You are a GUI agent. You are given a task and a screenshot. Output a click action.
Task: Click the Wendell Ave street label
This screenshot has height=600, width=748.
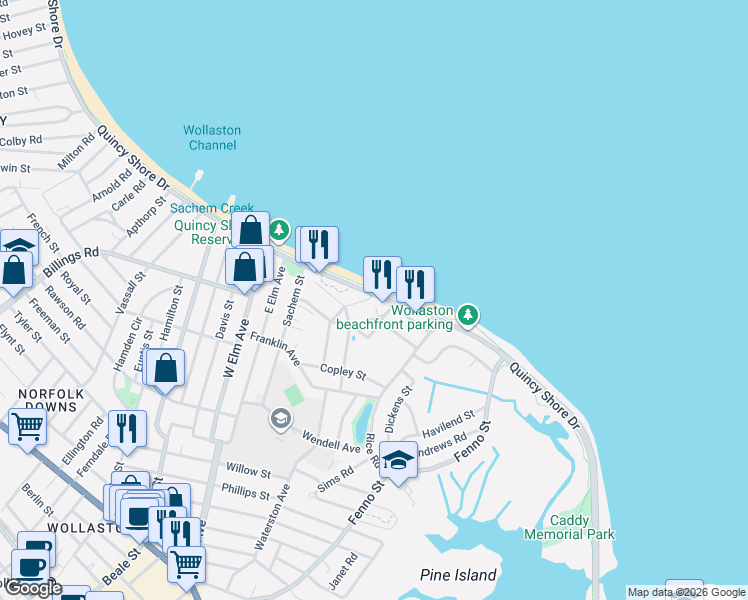331,442
